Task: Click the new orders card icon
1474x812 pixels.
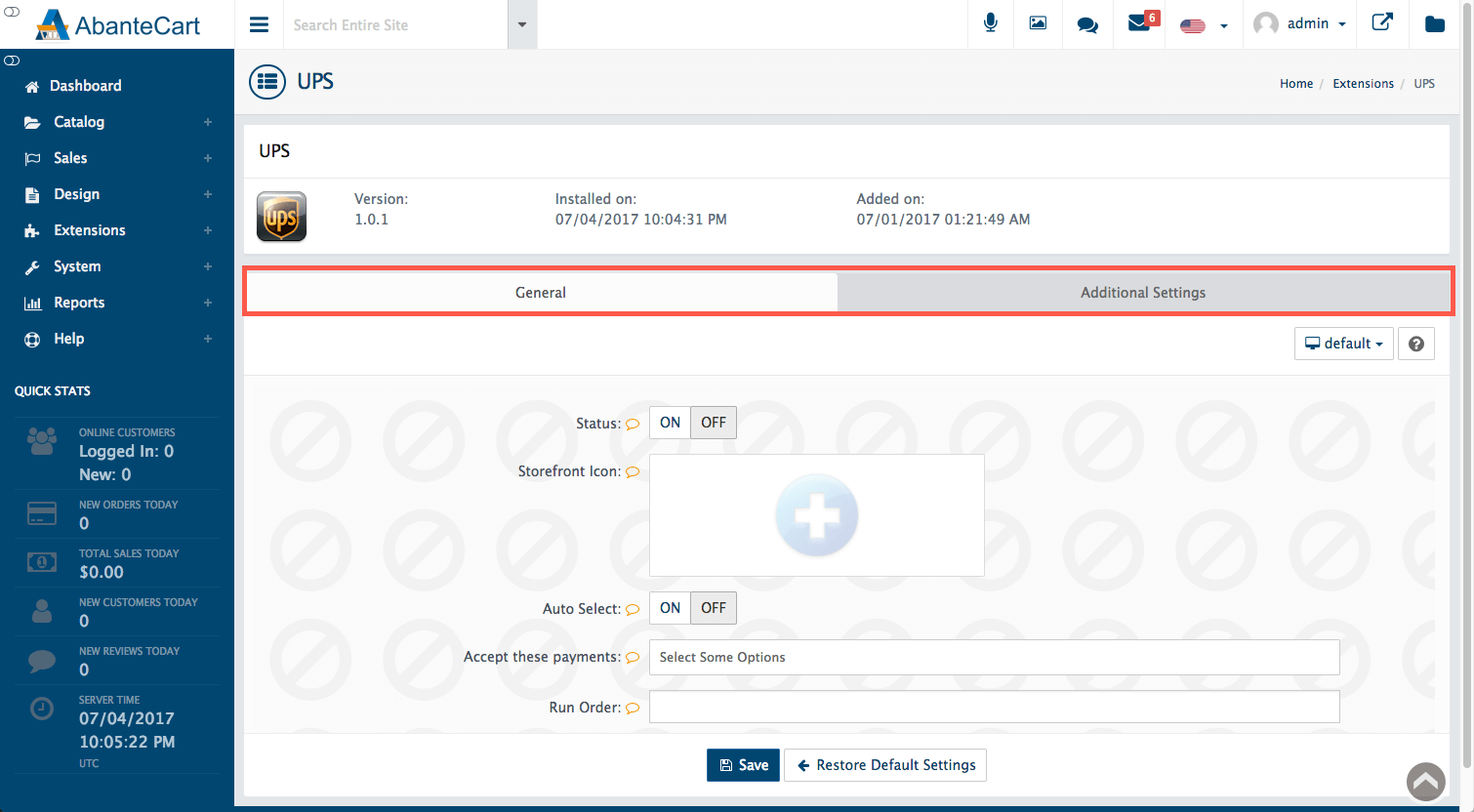Action: click(42, 513)
